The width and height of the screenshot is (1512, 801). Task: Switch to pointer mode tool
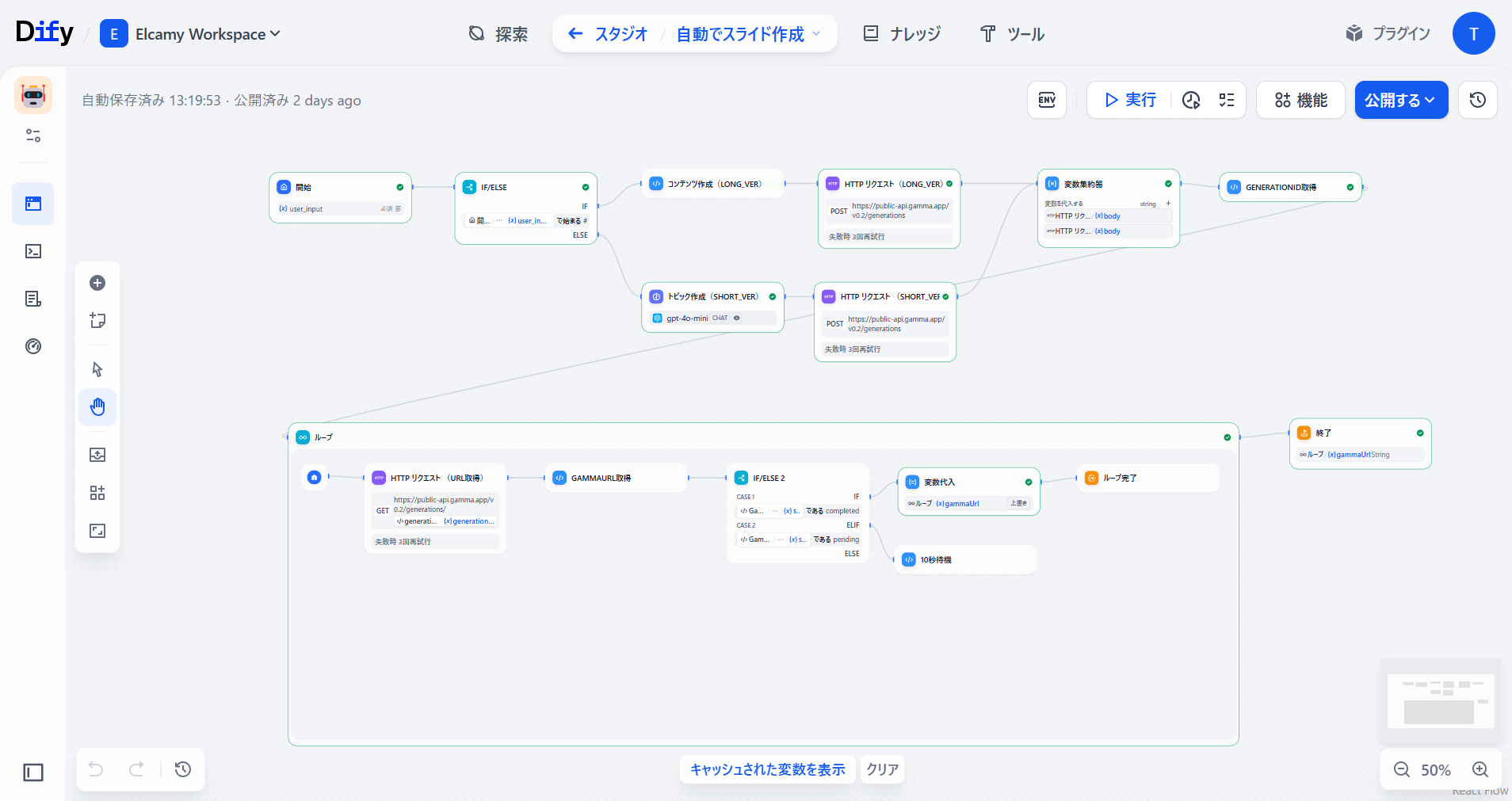point(97,369)
